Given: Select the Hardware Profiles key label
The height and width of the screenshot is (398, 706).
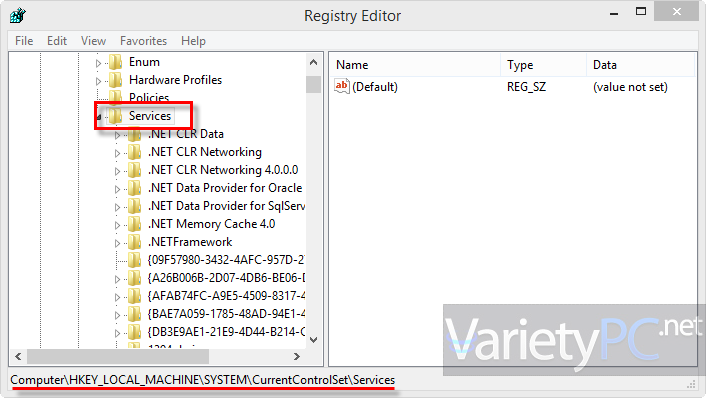Looking at the screenshot, I should (x=176, y=80).
